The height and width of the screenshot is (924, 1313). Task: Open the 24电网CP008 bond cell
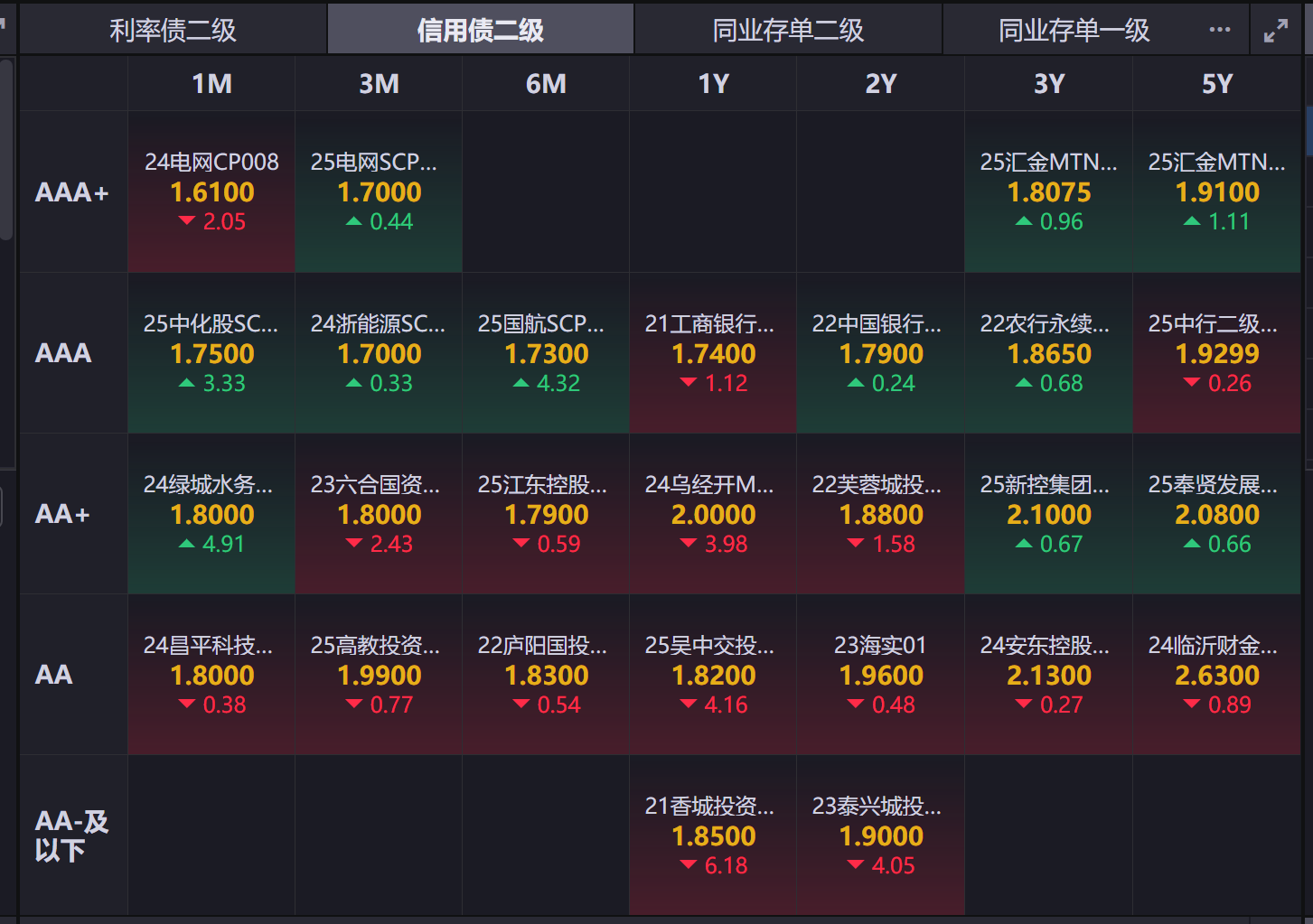(211, 191)
